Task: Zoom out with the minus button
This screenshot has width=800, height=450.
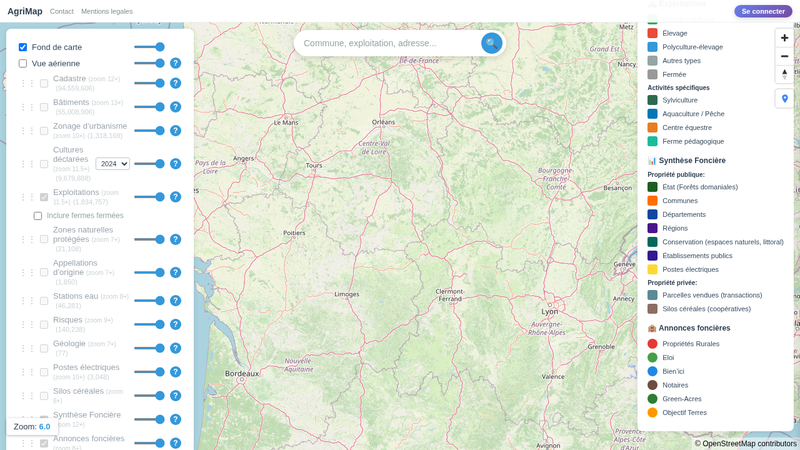Action: 784,56
